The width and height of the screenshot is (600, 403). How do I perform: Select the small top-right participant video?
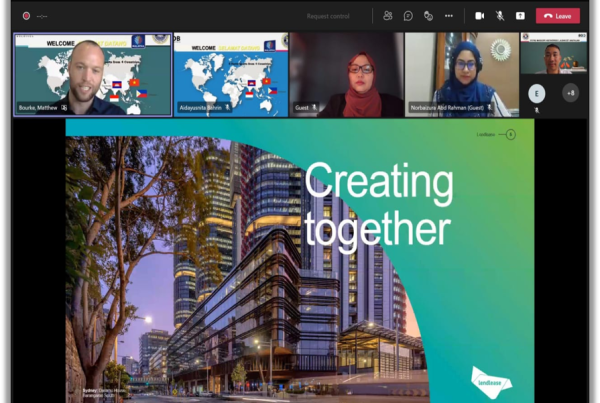pos(553,53)
